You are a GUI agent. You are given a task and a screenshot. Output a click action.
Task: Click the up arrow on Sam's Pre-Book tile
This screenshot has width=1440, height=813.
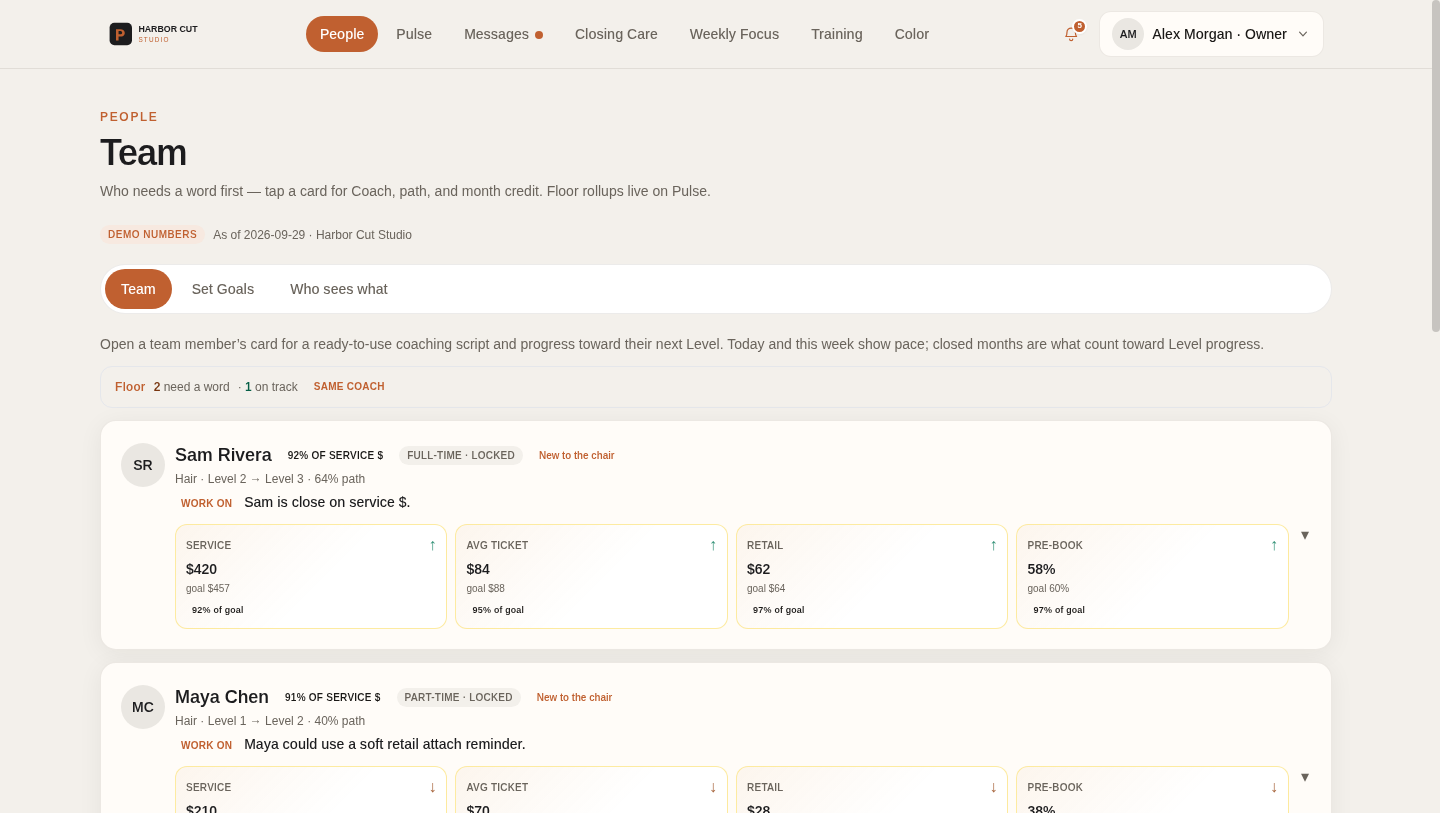point(1274,545)
